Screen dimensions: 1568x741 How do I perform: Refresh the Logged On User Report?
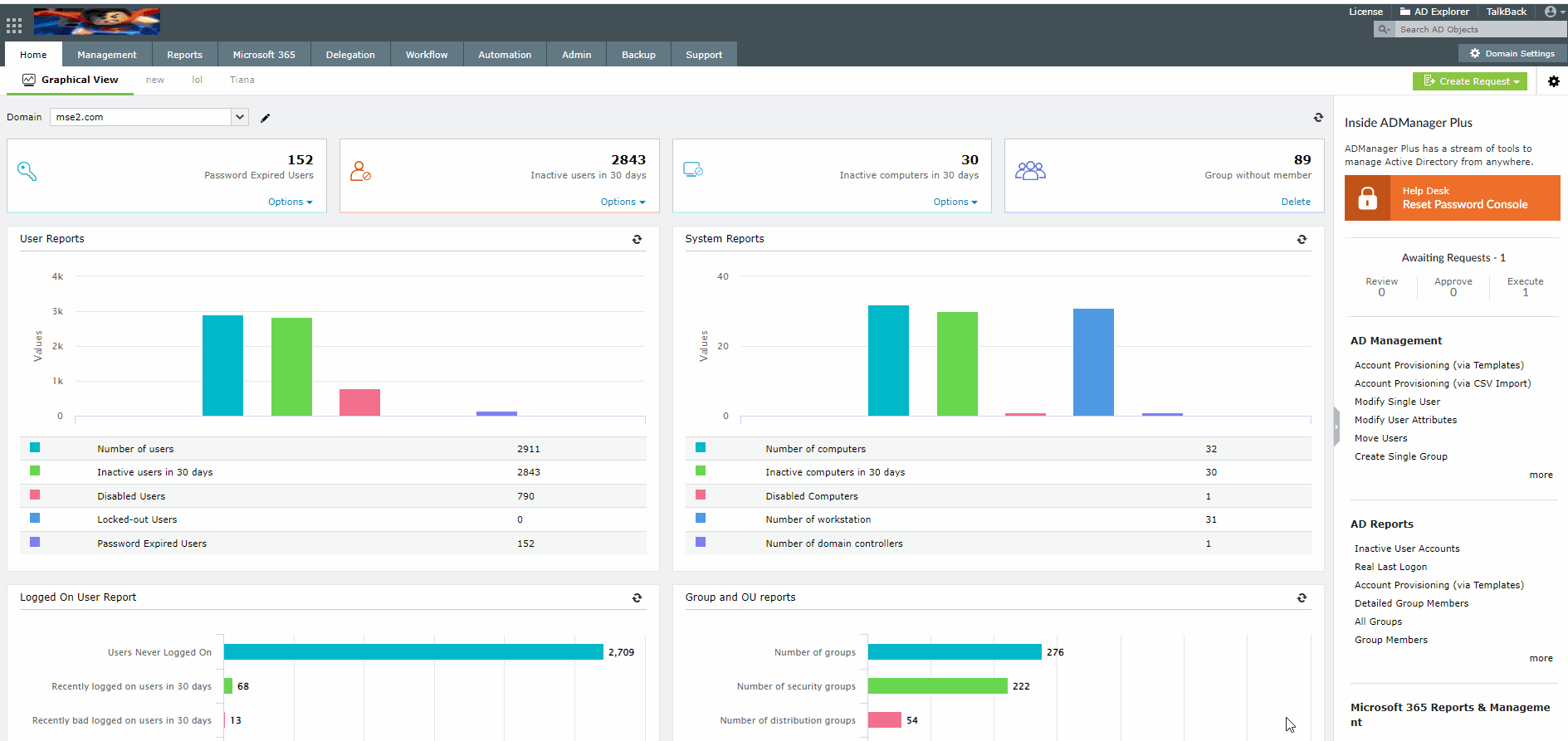tap(637, 597)
